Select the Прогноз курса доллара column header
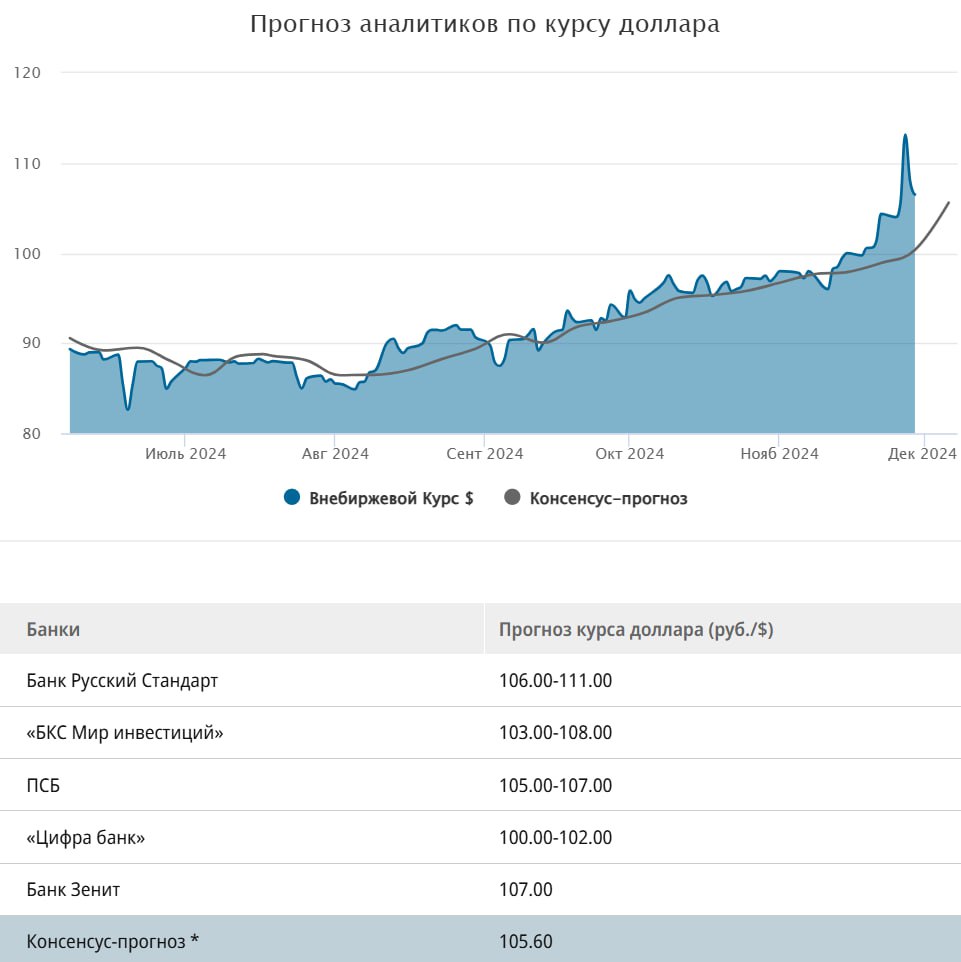 pos(635,630)
